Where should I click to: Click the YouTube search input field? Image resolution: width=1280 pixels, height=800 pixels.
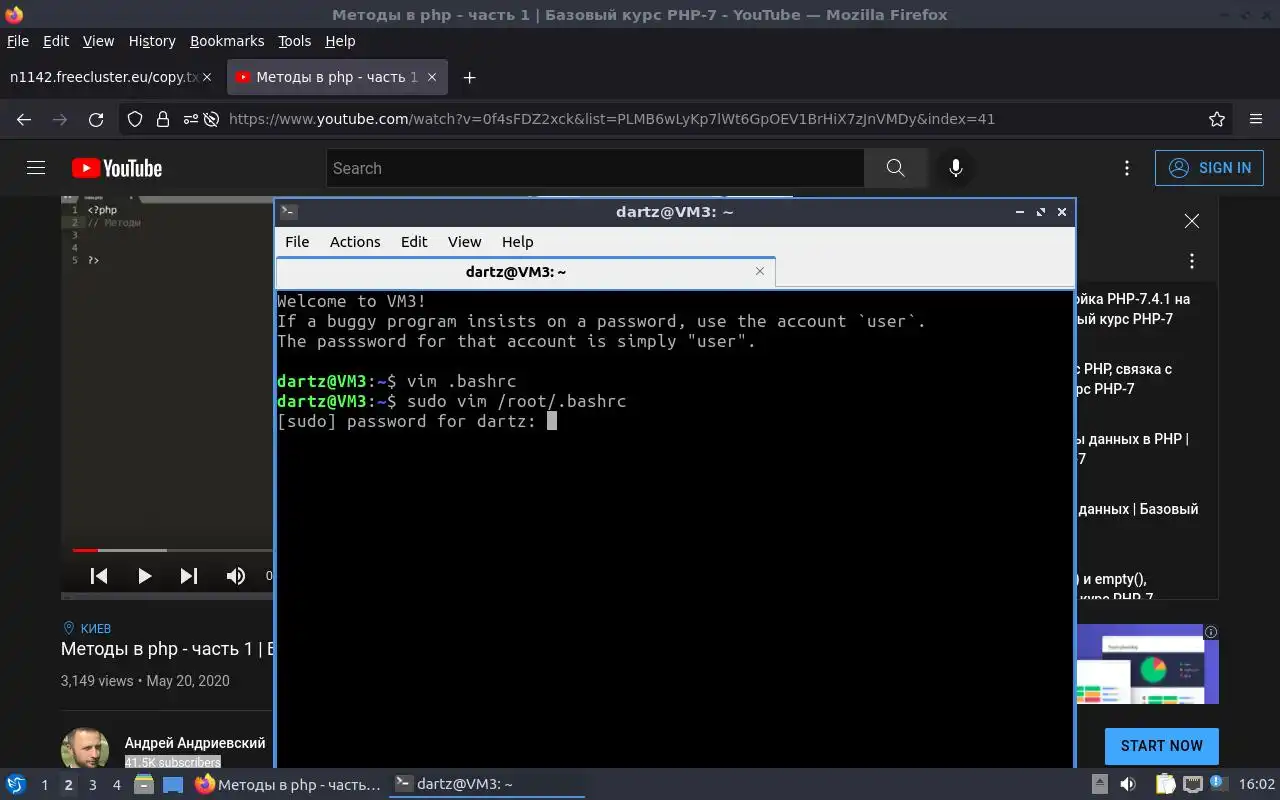coord(595,168)
